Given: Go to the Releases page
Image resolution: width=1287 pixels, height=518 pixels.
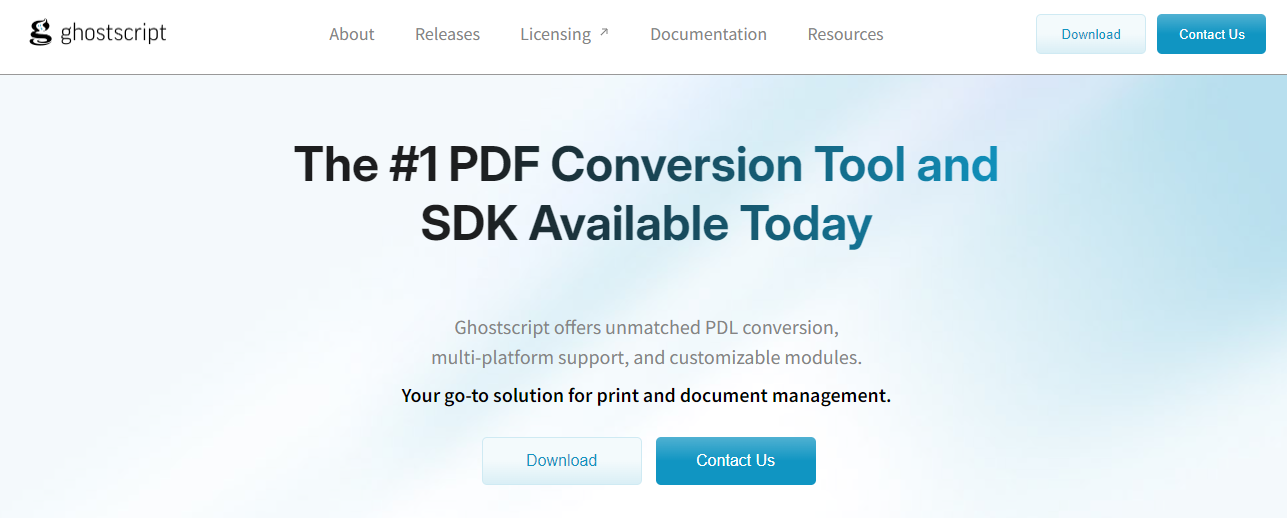Looking at the screenshot, I should [447, 34].
